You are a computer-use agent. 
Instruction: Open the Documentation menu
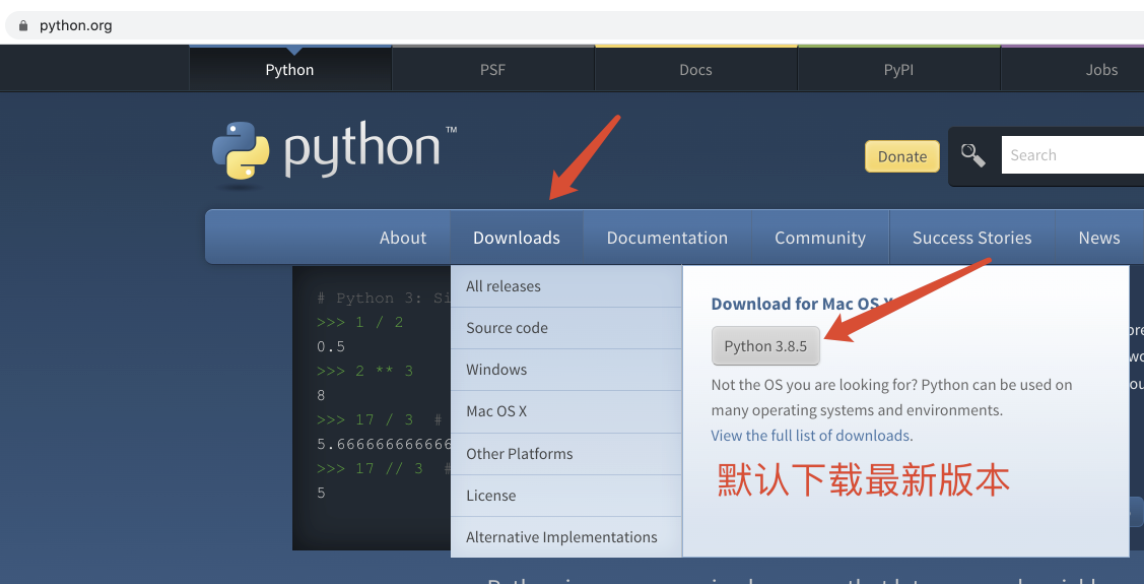667,238
